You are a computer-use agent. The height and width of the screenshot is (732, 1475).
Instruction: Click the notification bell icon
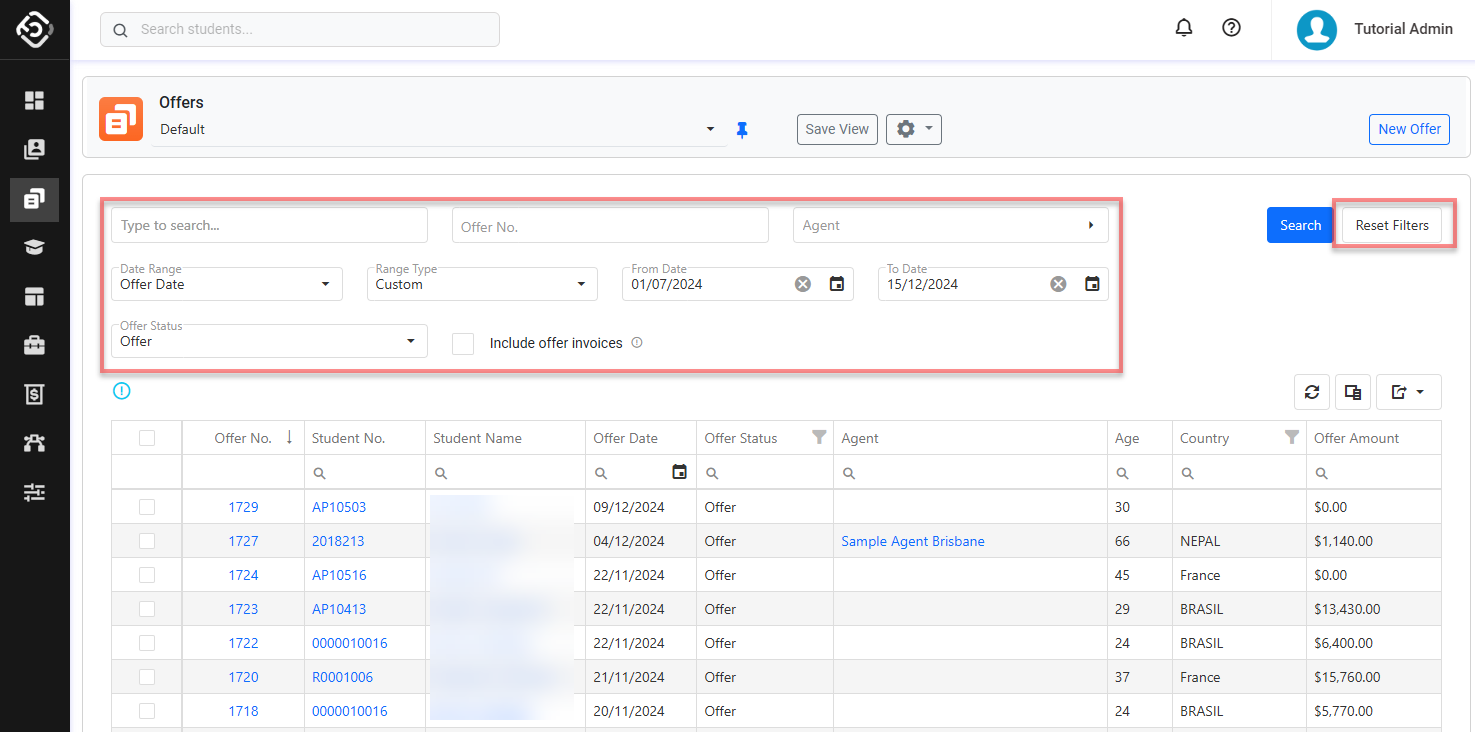coord(1184,29)
